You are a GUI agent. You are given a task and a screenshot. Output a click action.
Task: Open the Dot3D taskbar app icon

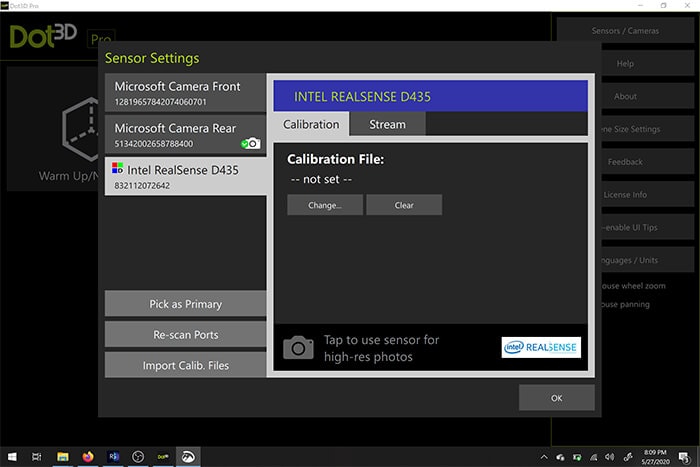click(x=163, y=457)
